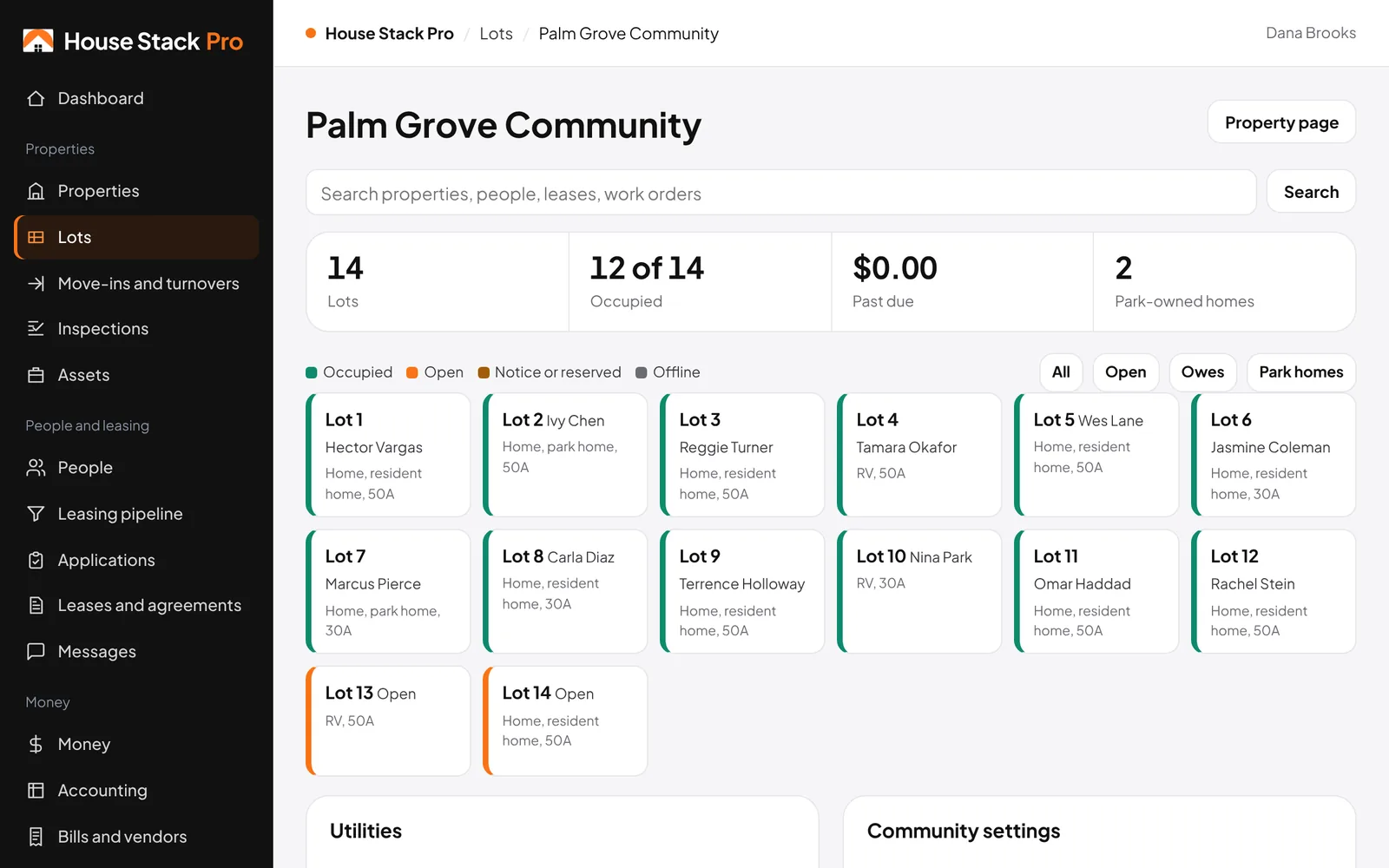This screenshot has height=868, width=1389.
Task: Click the Messages chat bubble icon
Action: coord(36,652)
